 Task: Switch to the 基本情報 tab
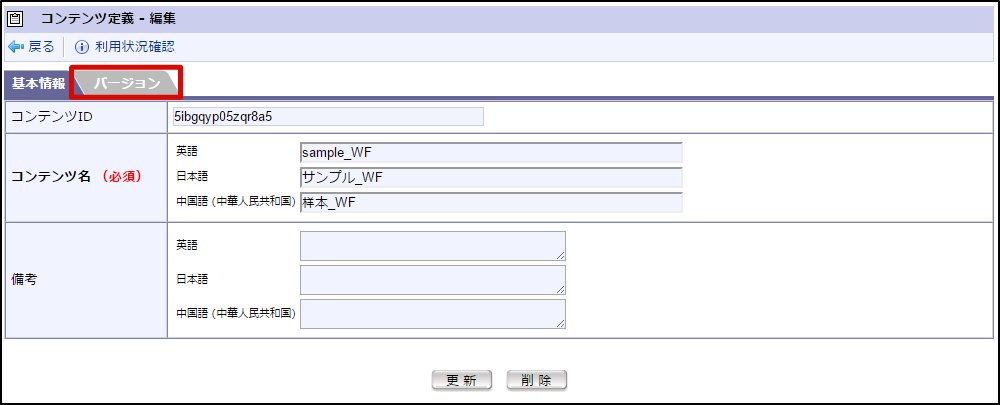(38, 83)
